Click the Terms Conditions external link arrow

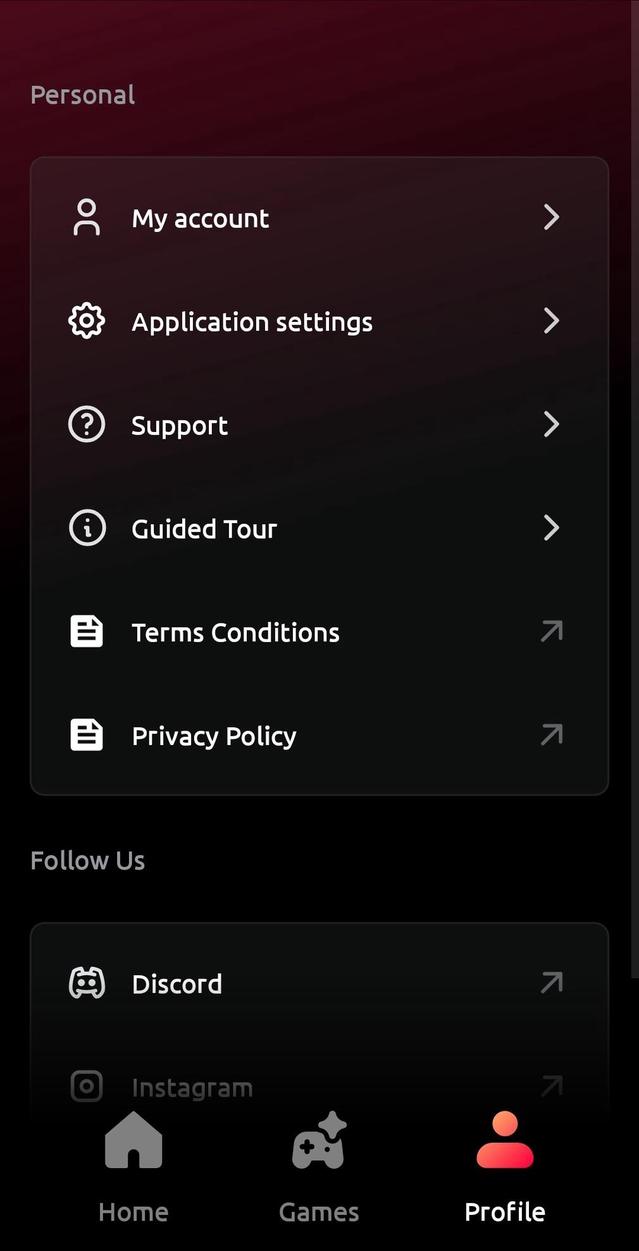pyautogui.click(x=551, y=631)
